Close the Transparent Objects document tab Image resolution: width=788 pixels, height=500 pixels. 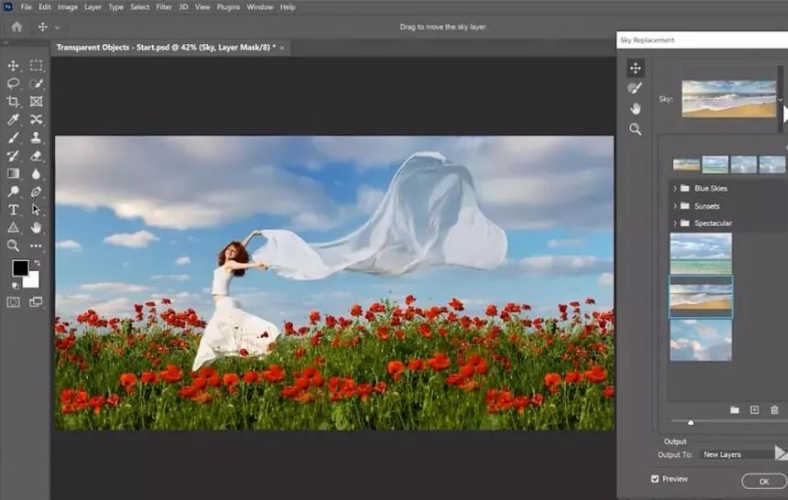click(282, 48)
